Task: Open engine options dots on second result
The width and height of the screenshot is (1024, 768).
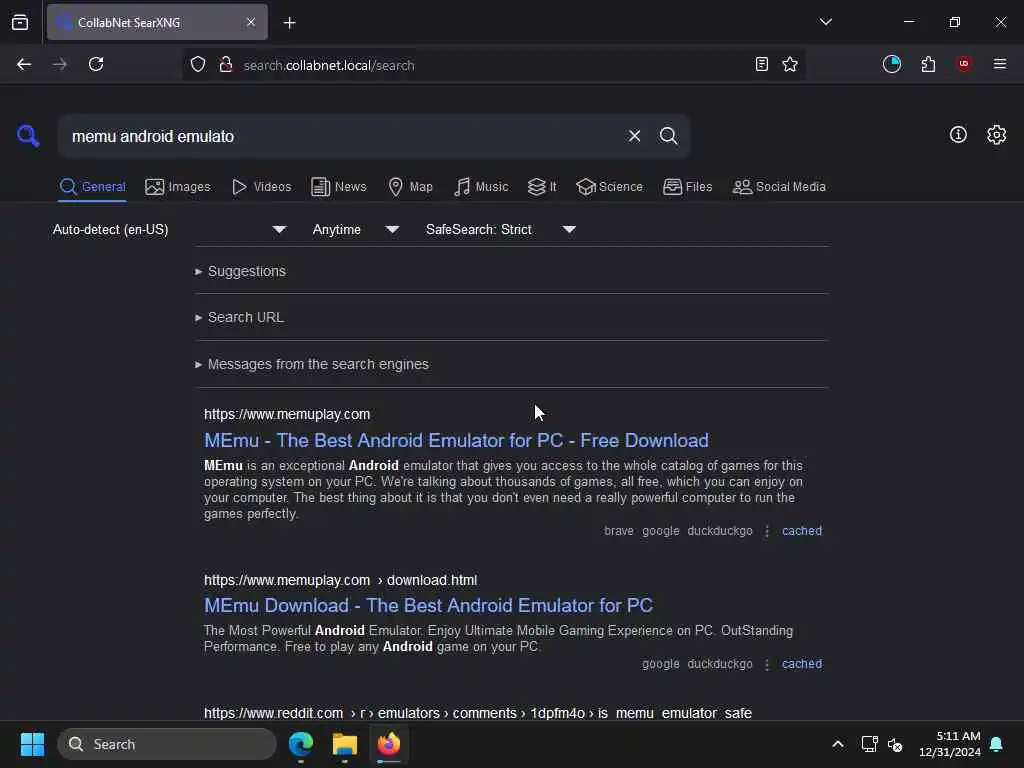Action: point(767,664)
